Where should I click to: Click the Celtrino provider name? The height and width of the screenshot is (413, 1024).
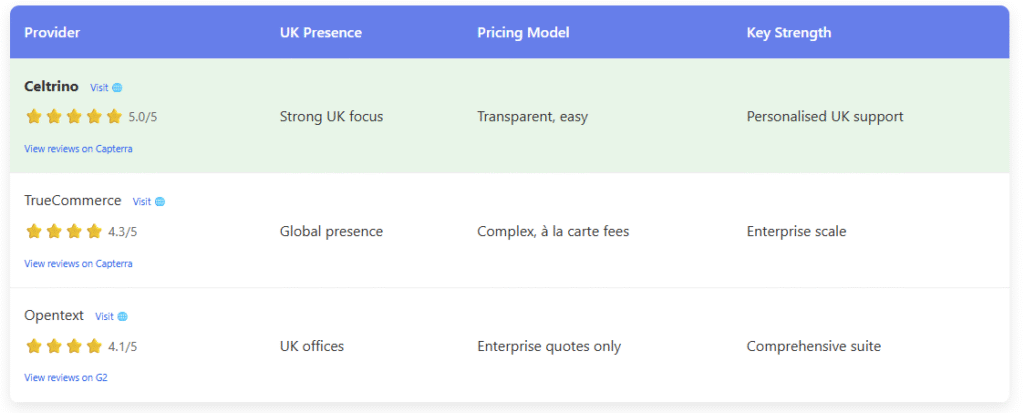point(51,87)
